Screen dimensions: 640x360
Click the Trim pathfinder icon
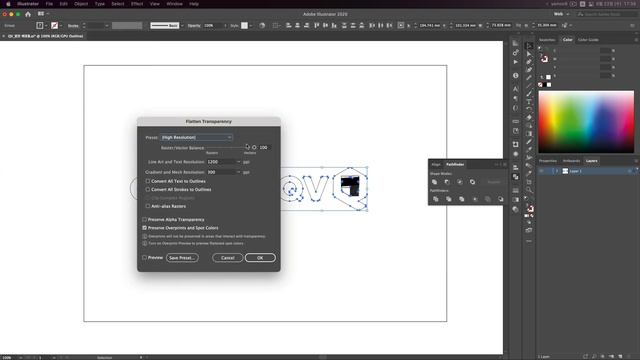(x=449, y=199)
